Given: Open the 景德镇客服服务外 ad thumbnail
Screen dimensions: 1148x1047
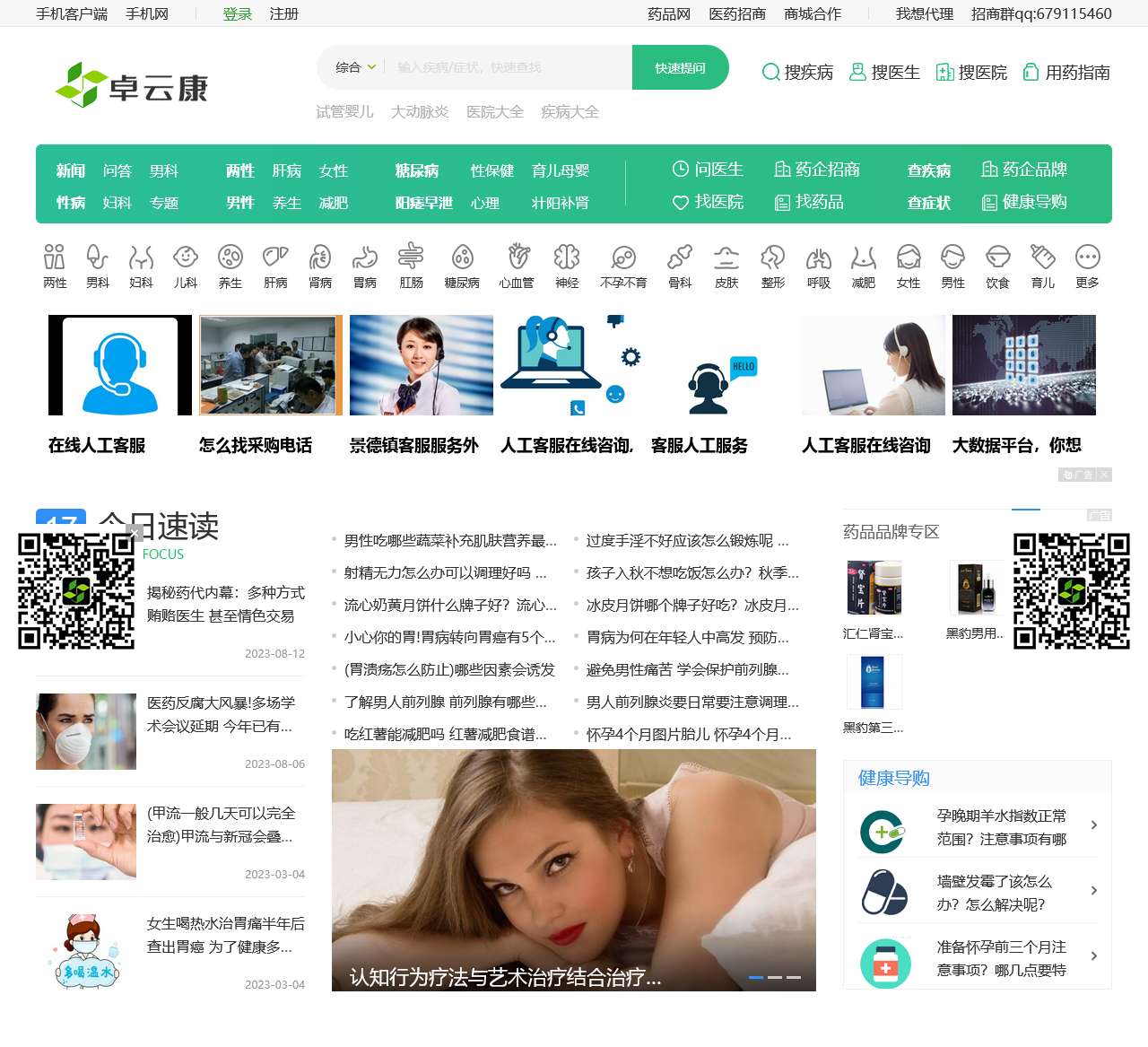Looking at the screenshot, I should (422, 365).
